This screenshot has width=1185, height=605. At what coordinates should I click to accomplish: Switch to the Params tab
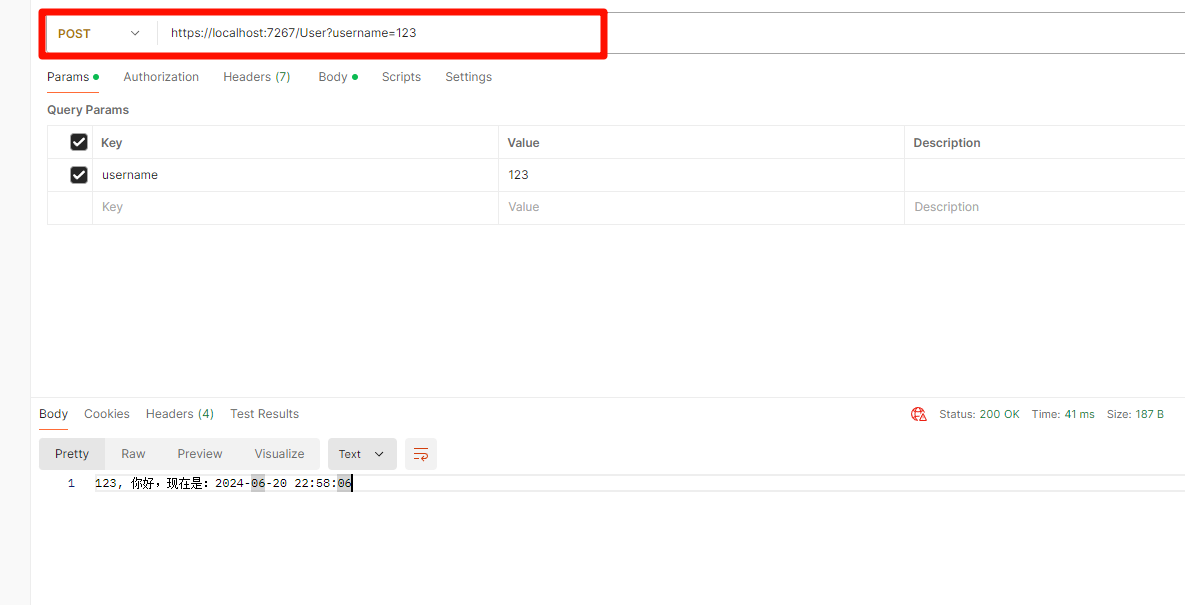73,77
